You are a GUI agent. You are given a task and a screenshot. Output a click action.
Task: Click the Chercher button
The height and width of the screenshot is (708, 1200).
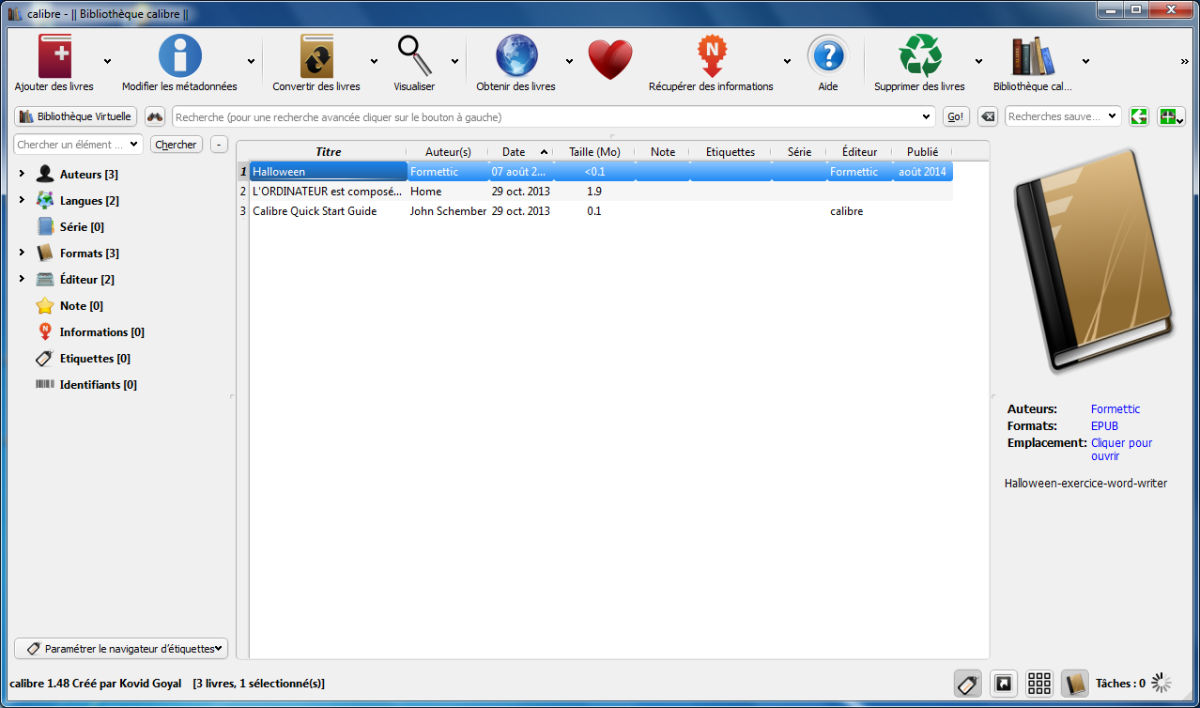coord(176,145)
